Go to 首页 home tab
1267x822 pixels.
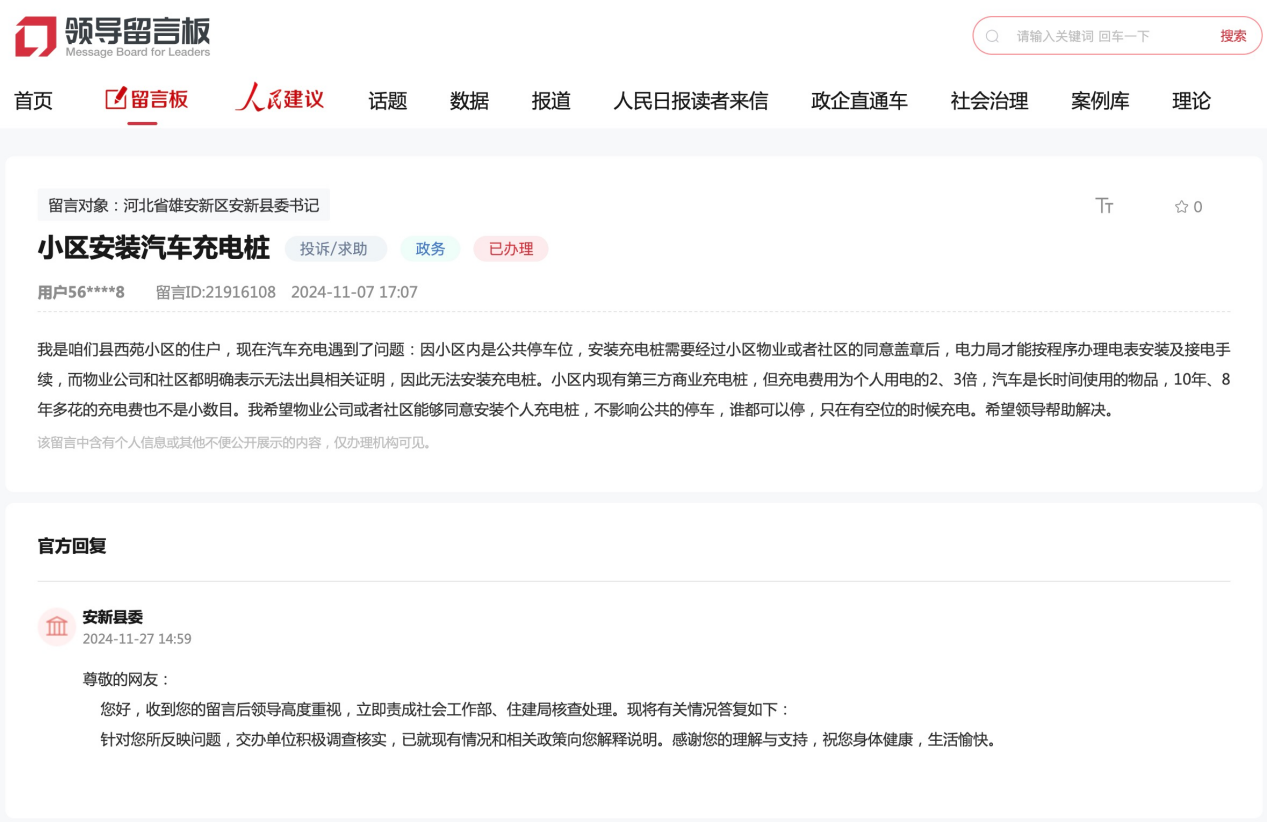(33, 100)
